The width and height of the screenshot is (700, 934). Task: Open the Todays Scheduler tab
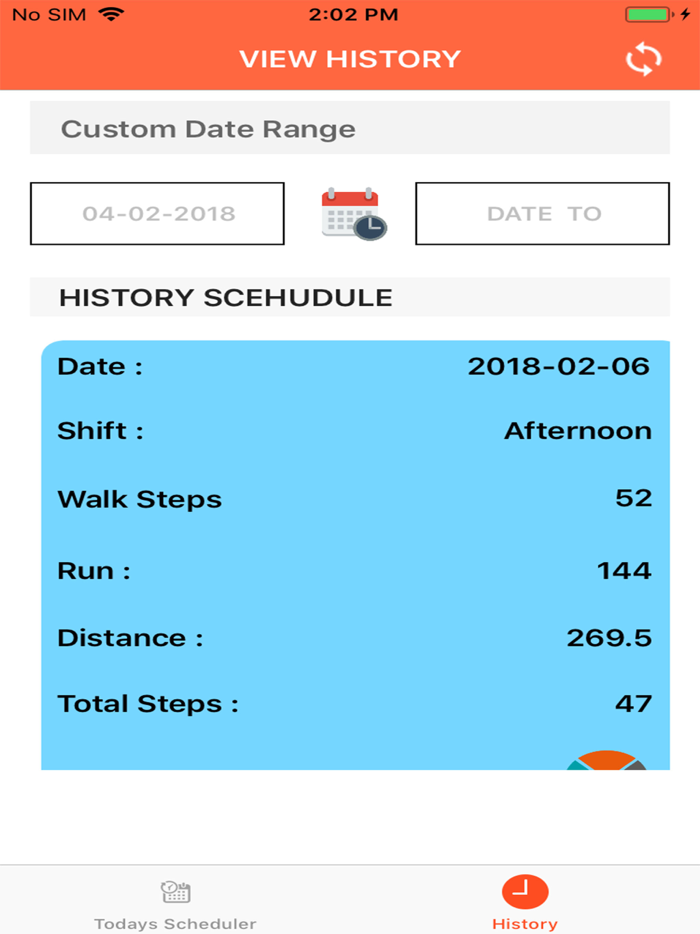174,899
